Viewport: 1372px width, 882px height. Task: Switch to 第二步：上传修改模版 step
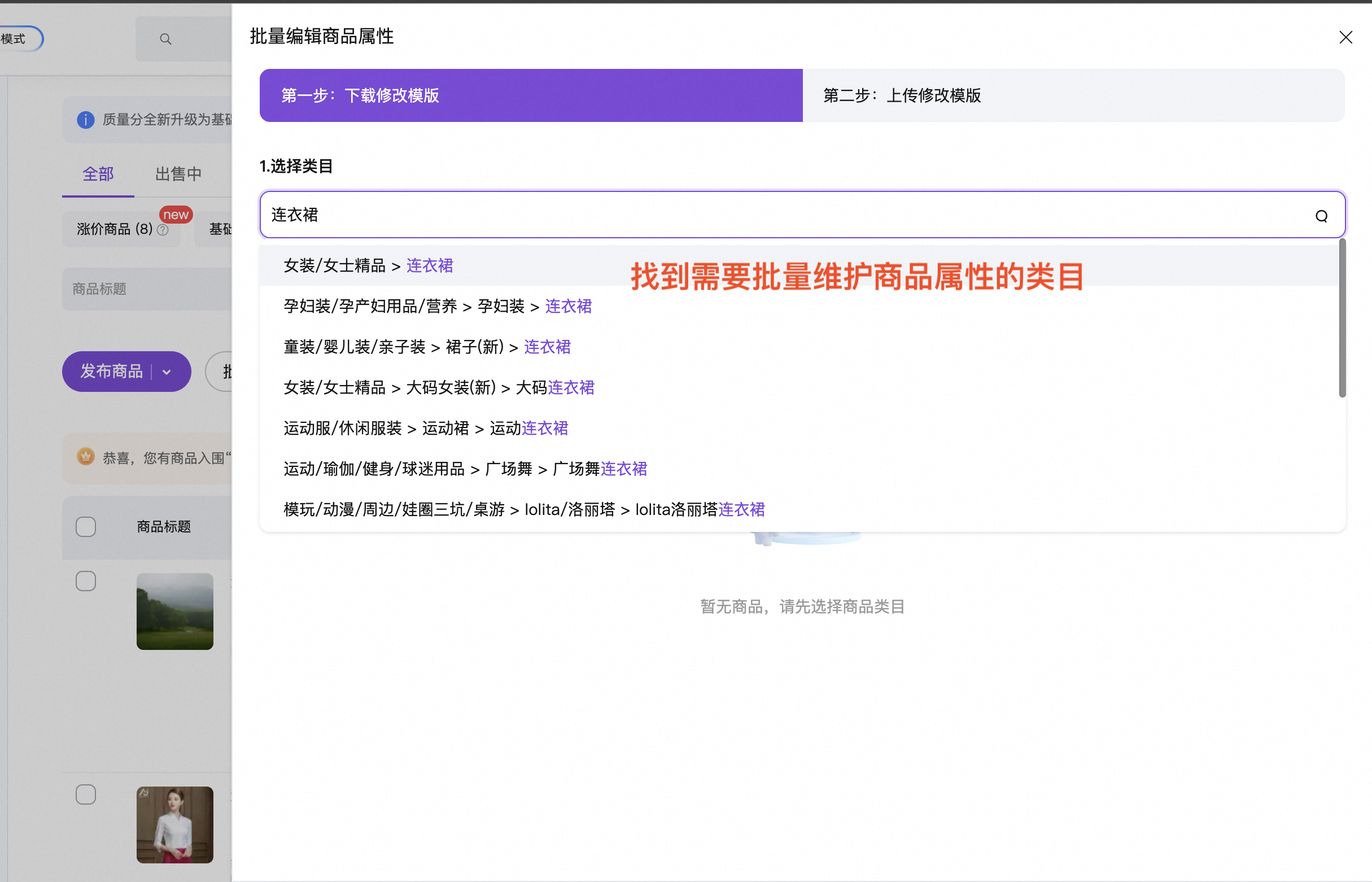(1073, 95)
